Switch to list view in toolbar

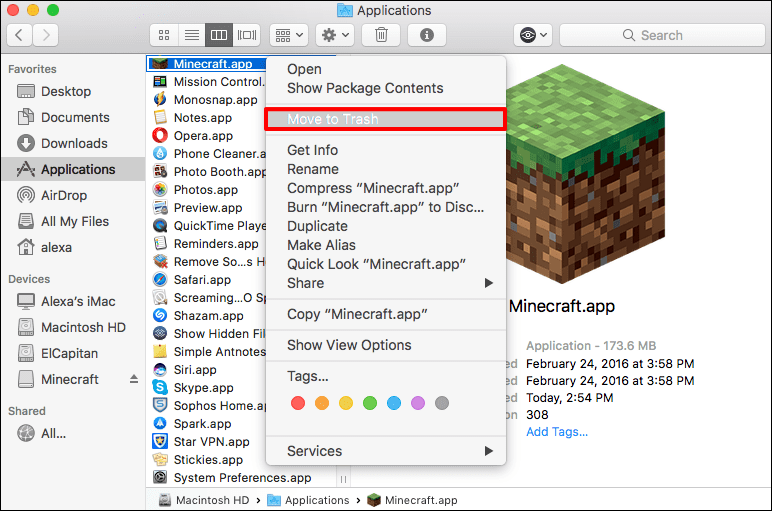192,35
